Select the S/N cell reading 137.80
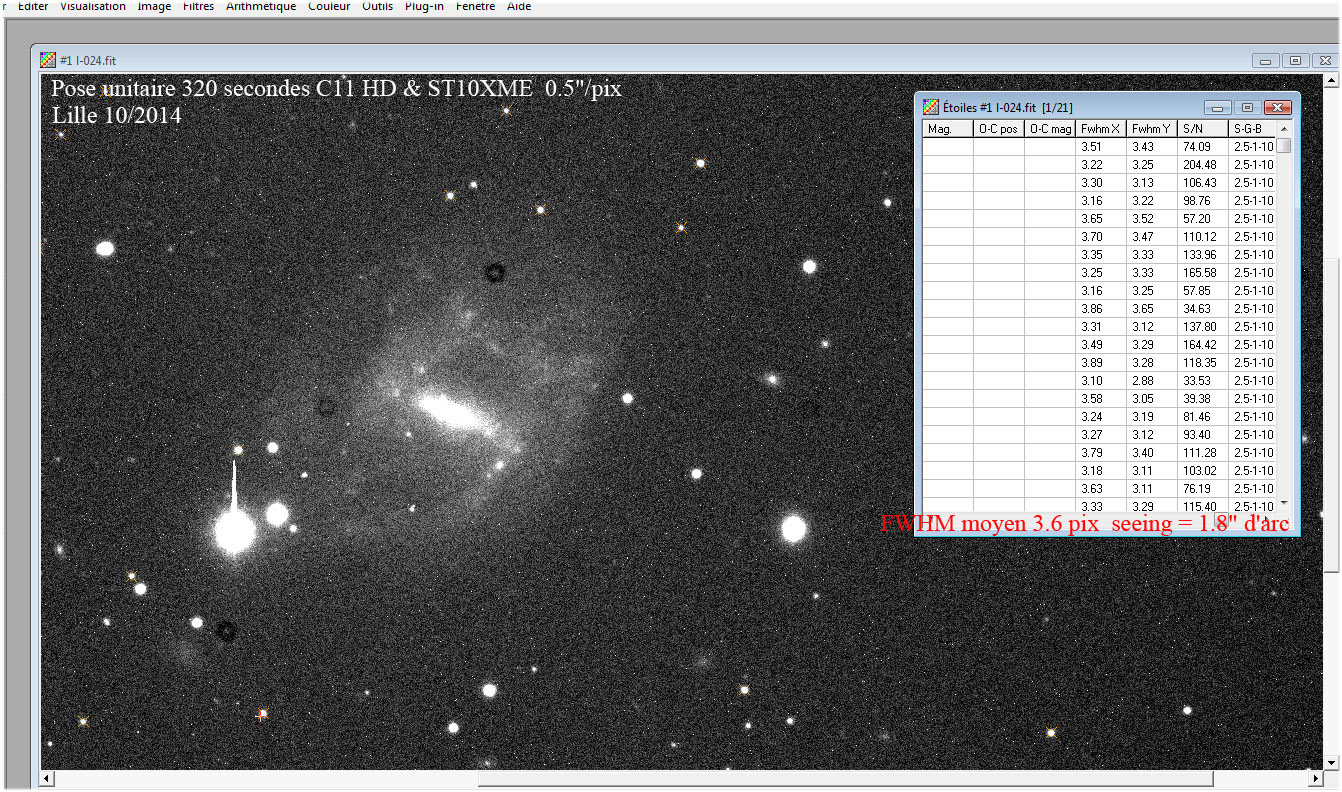This screenshot has height=792, width=1342. pyautogui.click(x=1203, y=327)
